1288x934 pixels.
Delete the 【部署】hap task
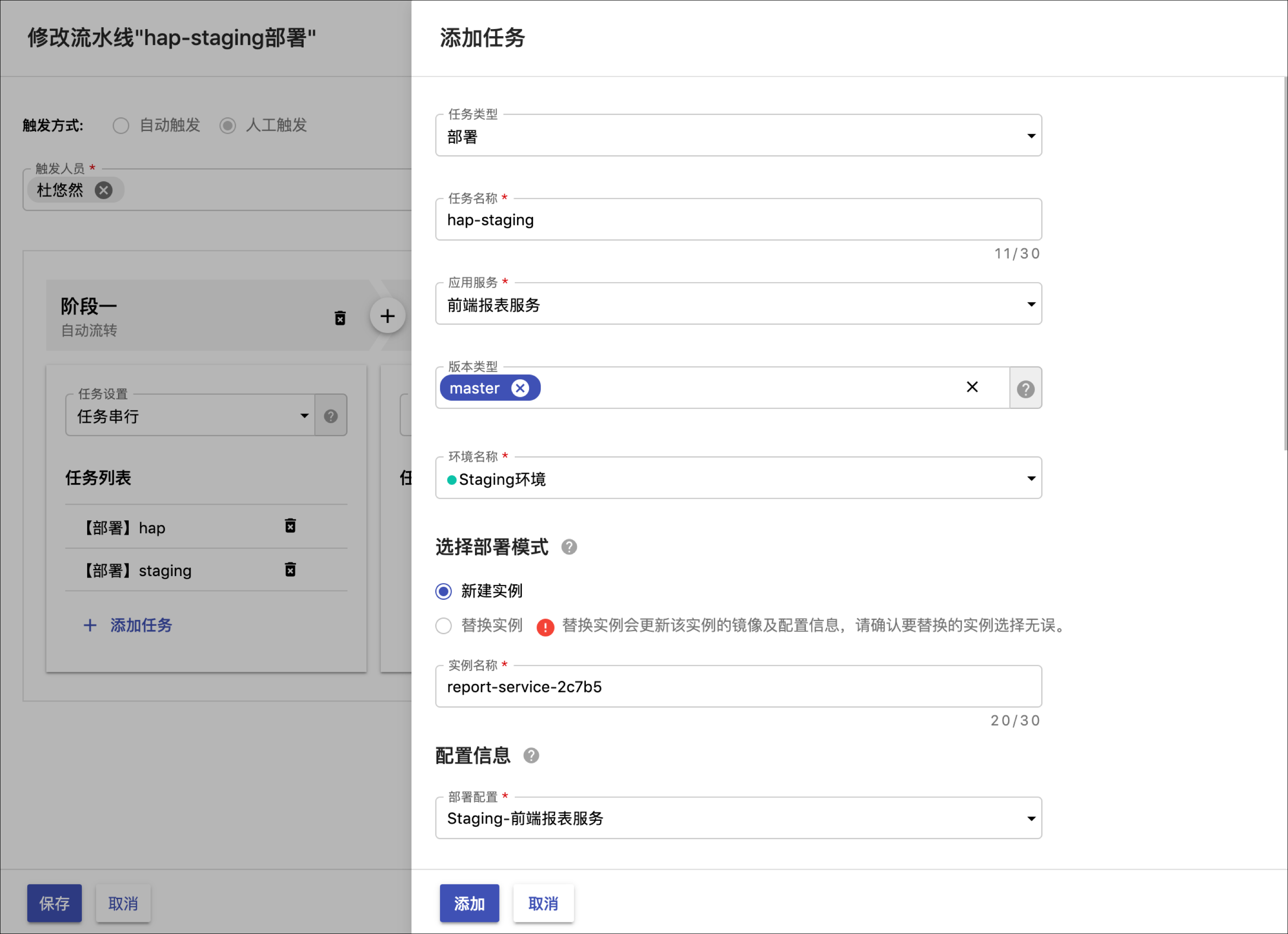click(x=290, y=526)
